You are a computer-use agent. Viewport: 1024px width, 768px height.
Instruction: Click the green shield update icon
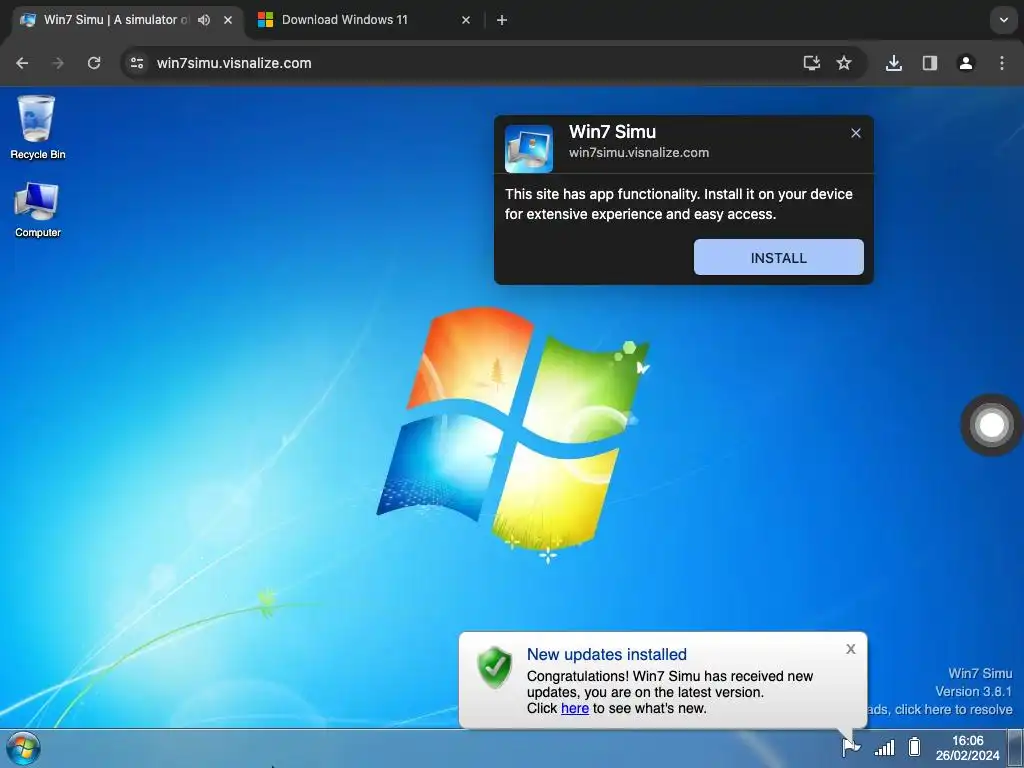(x=494, y=667)
